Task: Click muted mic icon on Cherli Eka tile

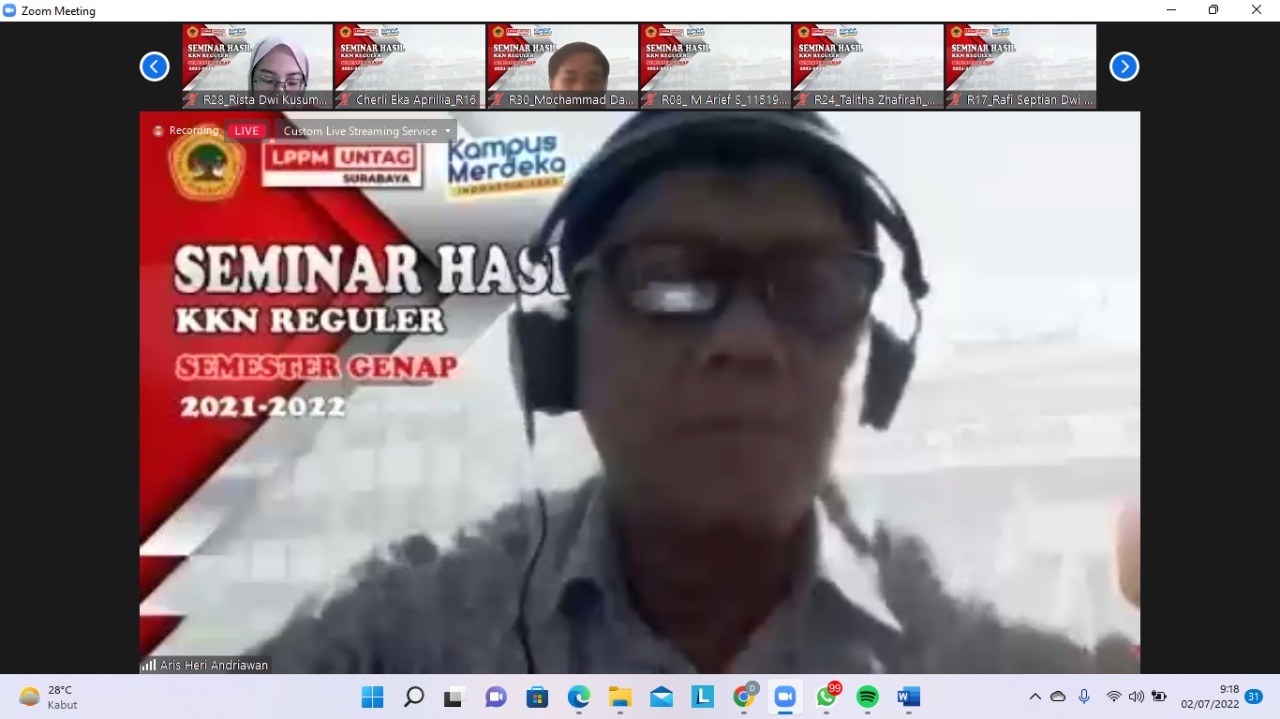Action: [x=345, y=100]
